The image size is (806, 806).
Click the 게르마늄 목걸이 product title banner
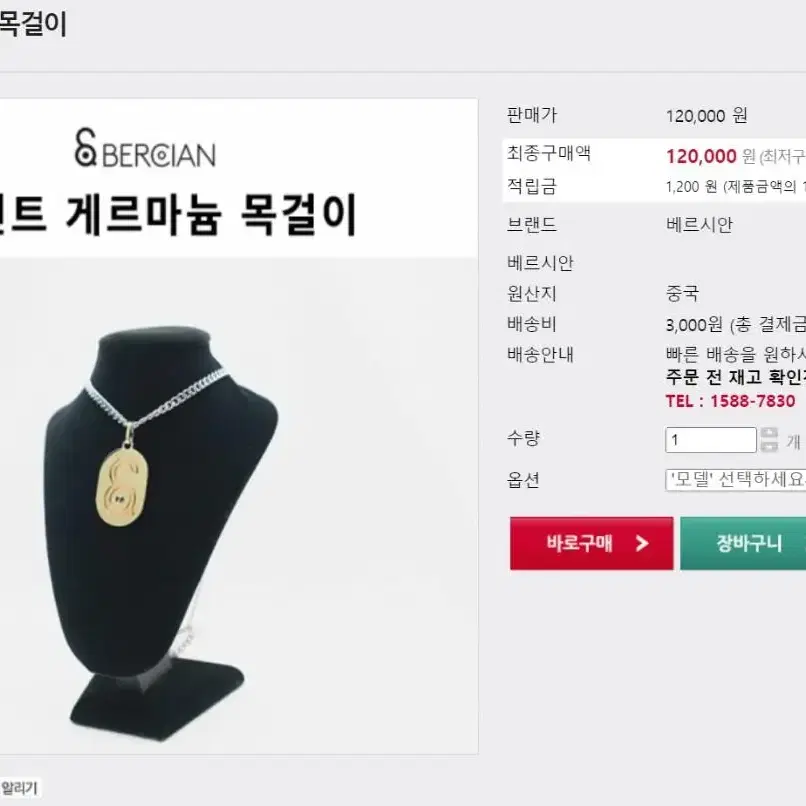pyautogui.click(x=177, y=214)
